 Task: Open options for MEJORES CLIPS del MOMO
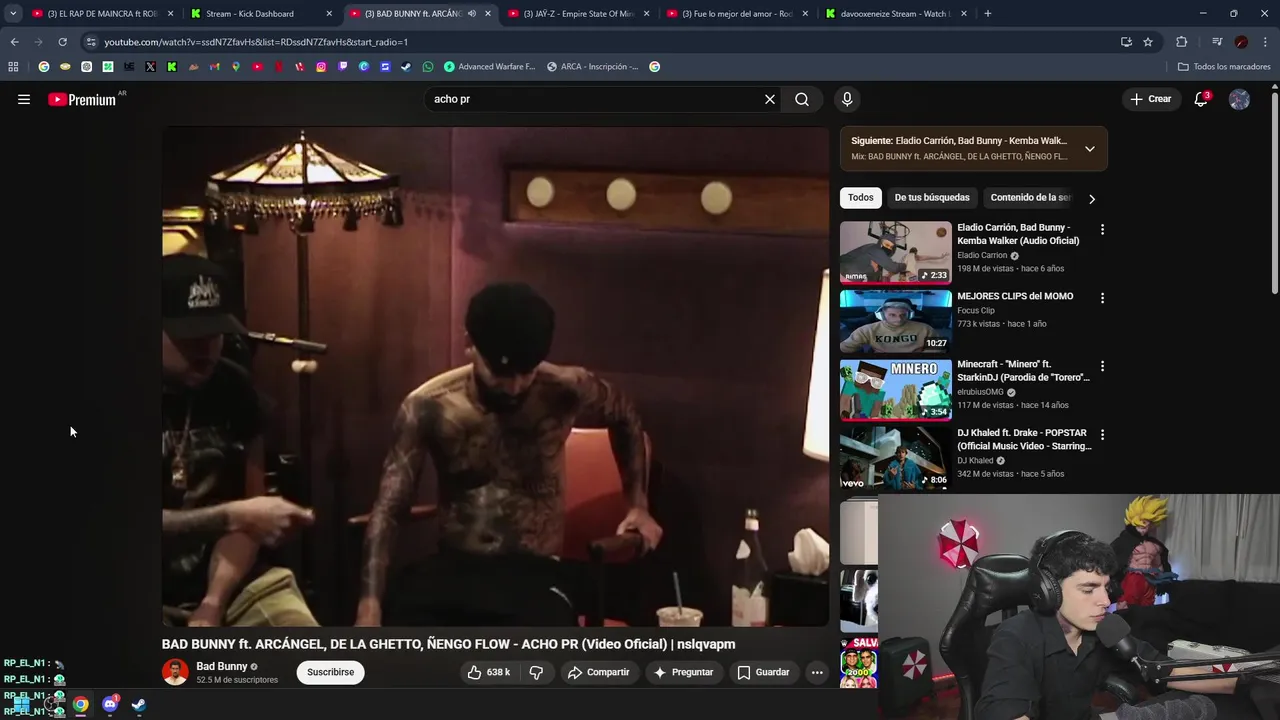click(x=1102, y=298)
